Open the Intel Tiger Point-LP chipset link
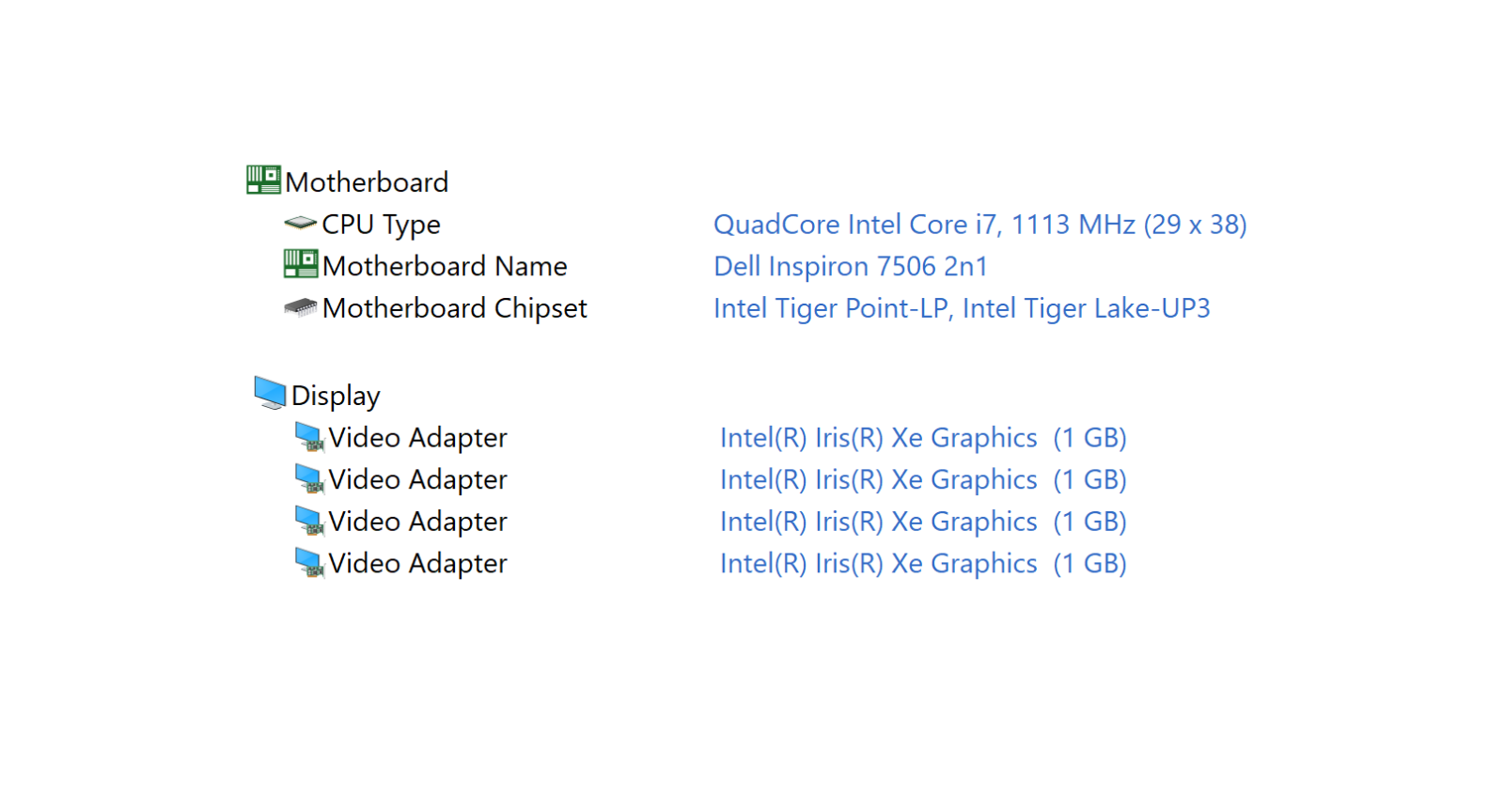The height and width of the screenshot is (812, 1504). click(x=962, y=308)
